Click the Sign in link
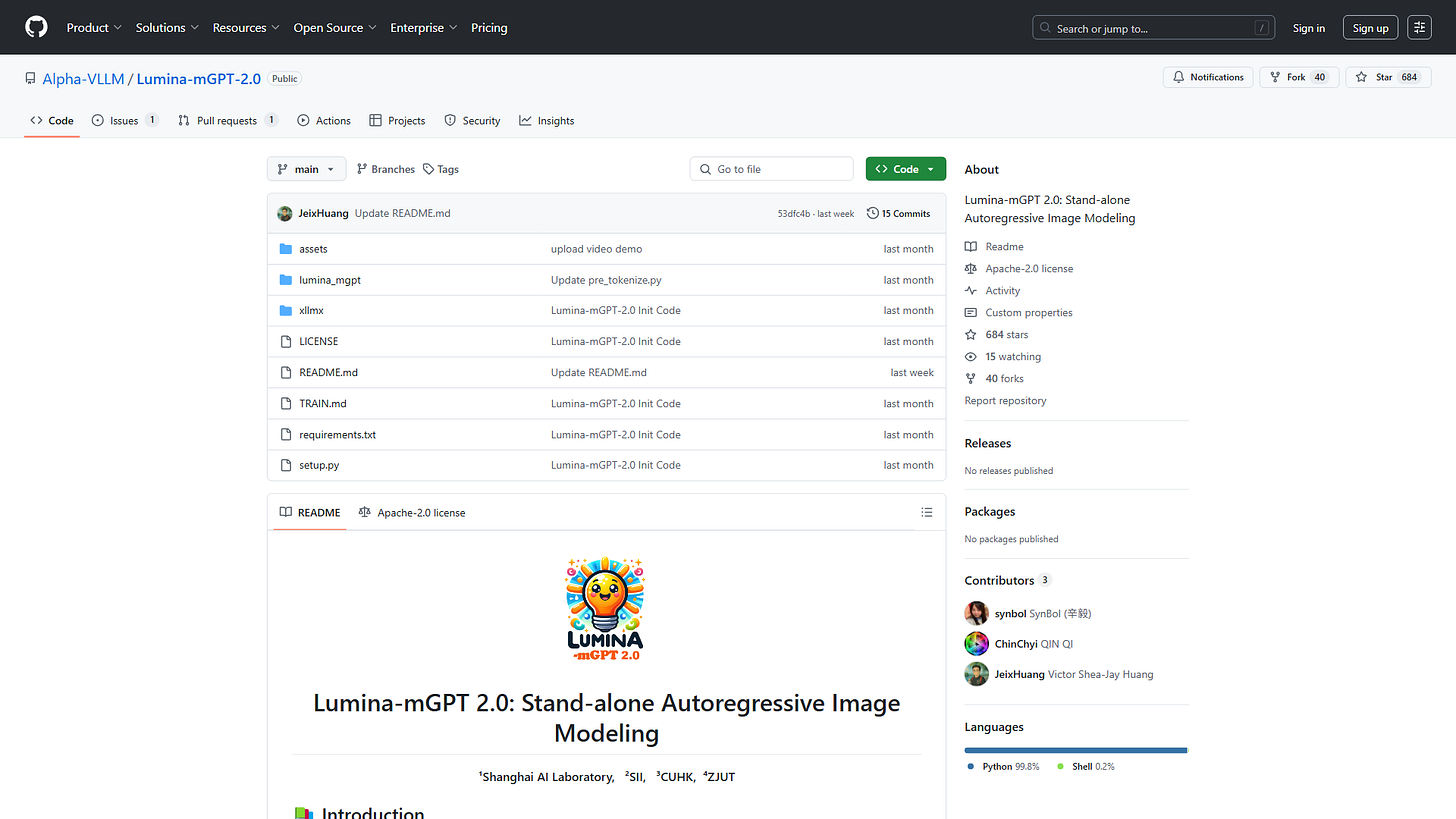 1308,28
